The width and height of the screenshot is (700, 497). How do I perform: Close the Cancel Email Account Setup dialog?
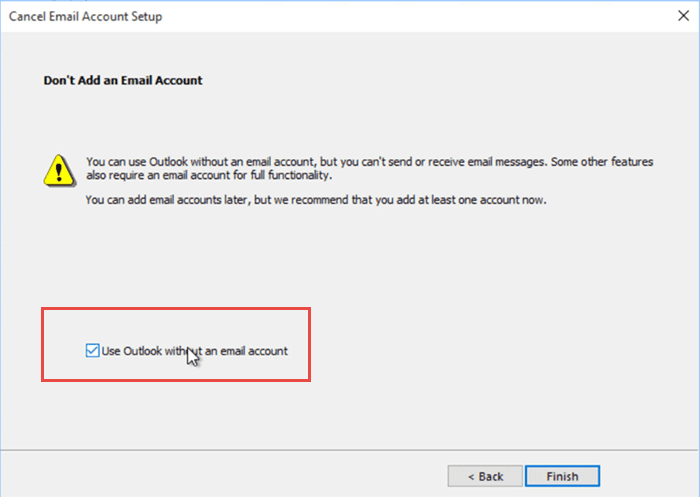pyautogui.click(x=683, y=16)
